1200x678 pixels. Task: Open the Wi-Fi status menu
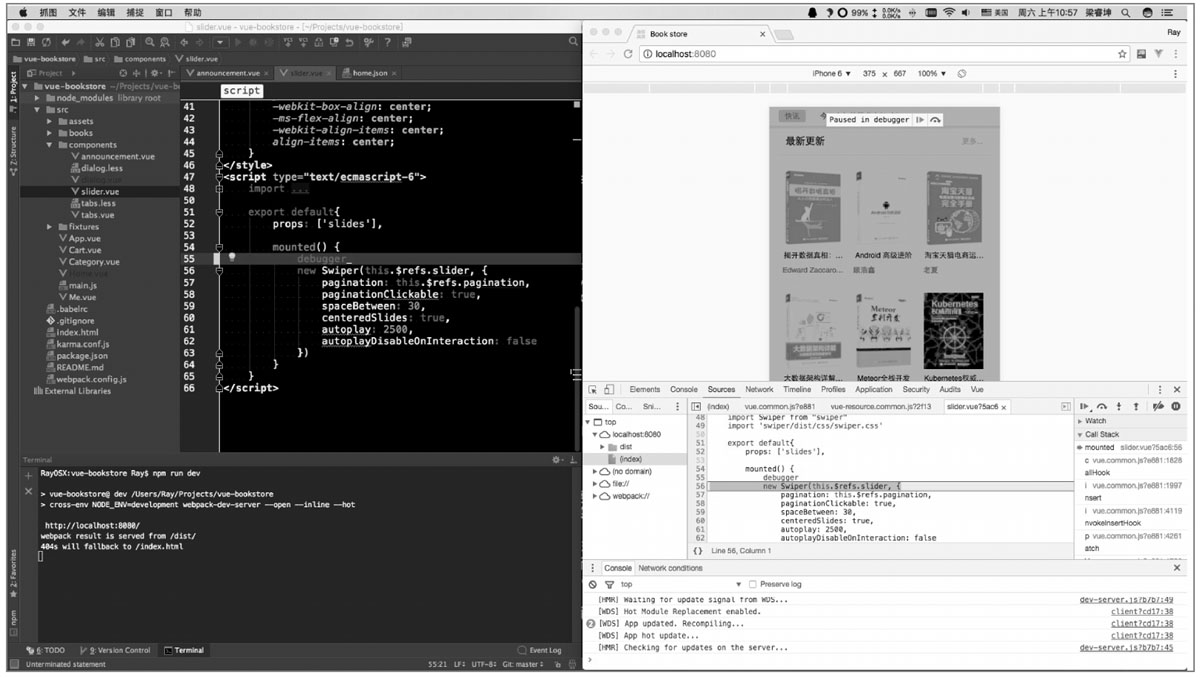(x=947, y=13)
